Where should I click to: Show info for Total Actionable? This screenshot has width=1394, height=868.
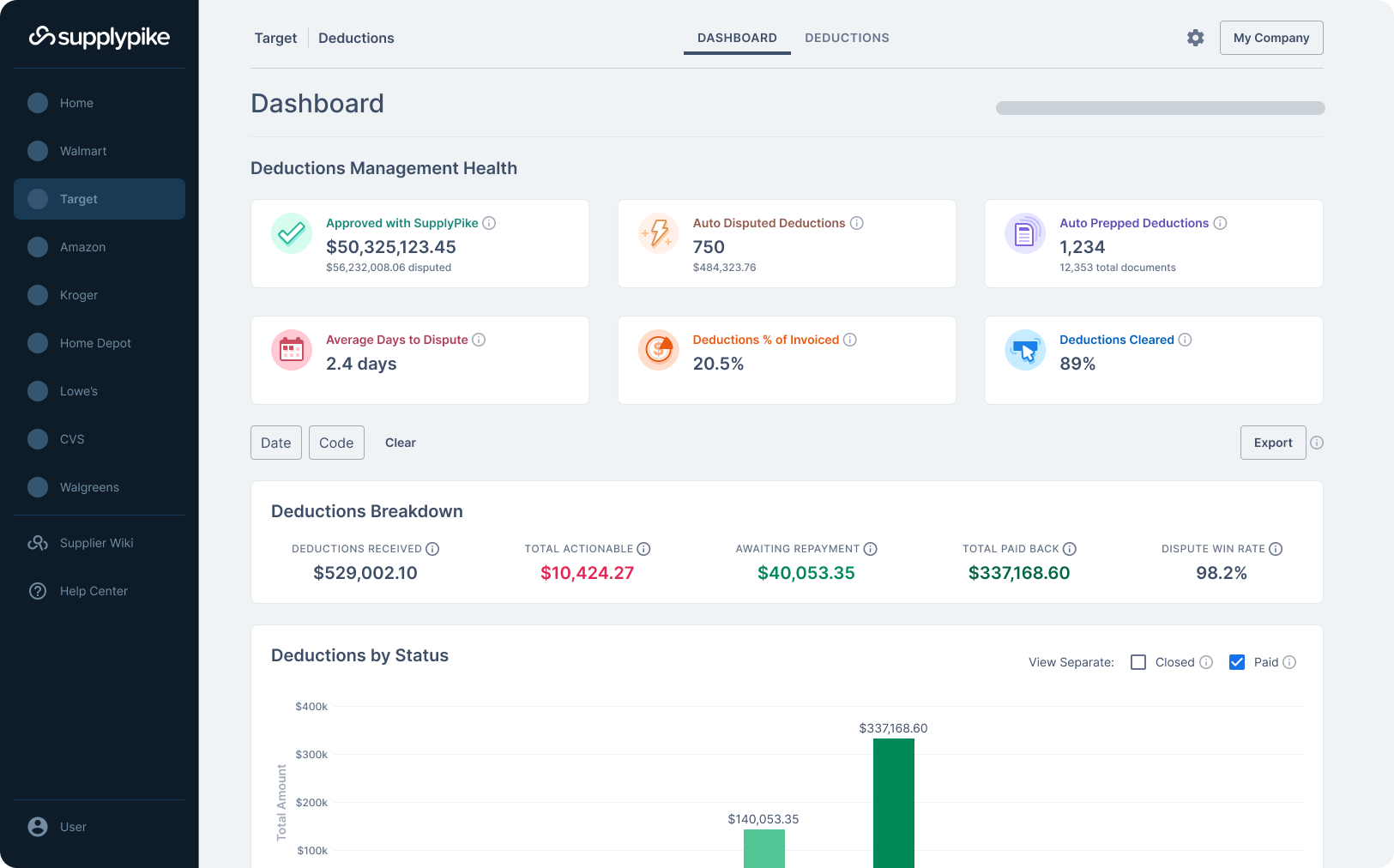click(x=643, y=549)
